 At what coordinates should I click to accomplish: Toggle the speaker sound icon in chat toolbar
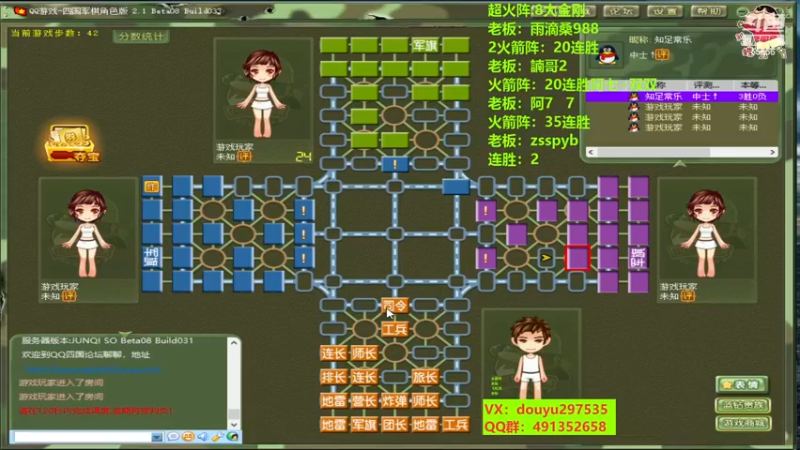pyautogui.click(x=203, y=437)
